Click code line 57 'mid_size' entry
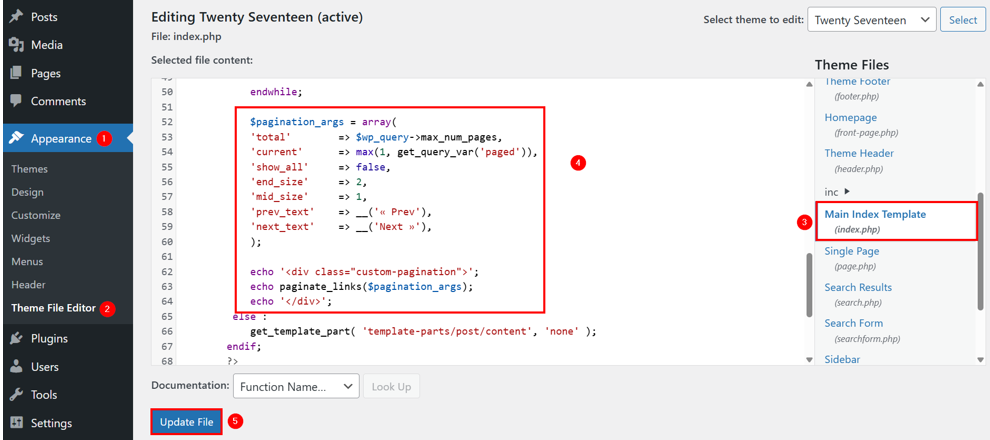The width and height of the screenshot is (990, 440). pos(309,197)
